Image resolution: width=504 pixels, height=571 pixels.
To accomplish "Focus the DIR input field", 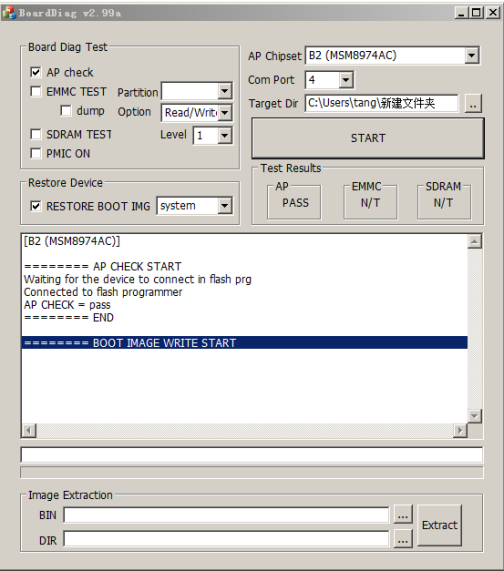I will [x=226, y=539].
